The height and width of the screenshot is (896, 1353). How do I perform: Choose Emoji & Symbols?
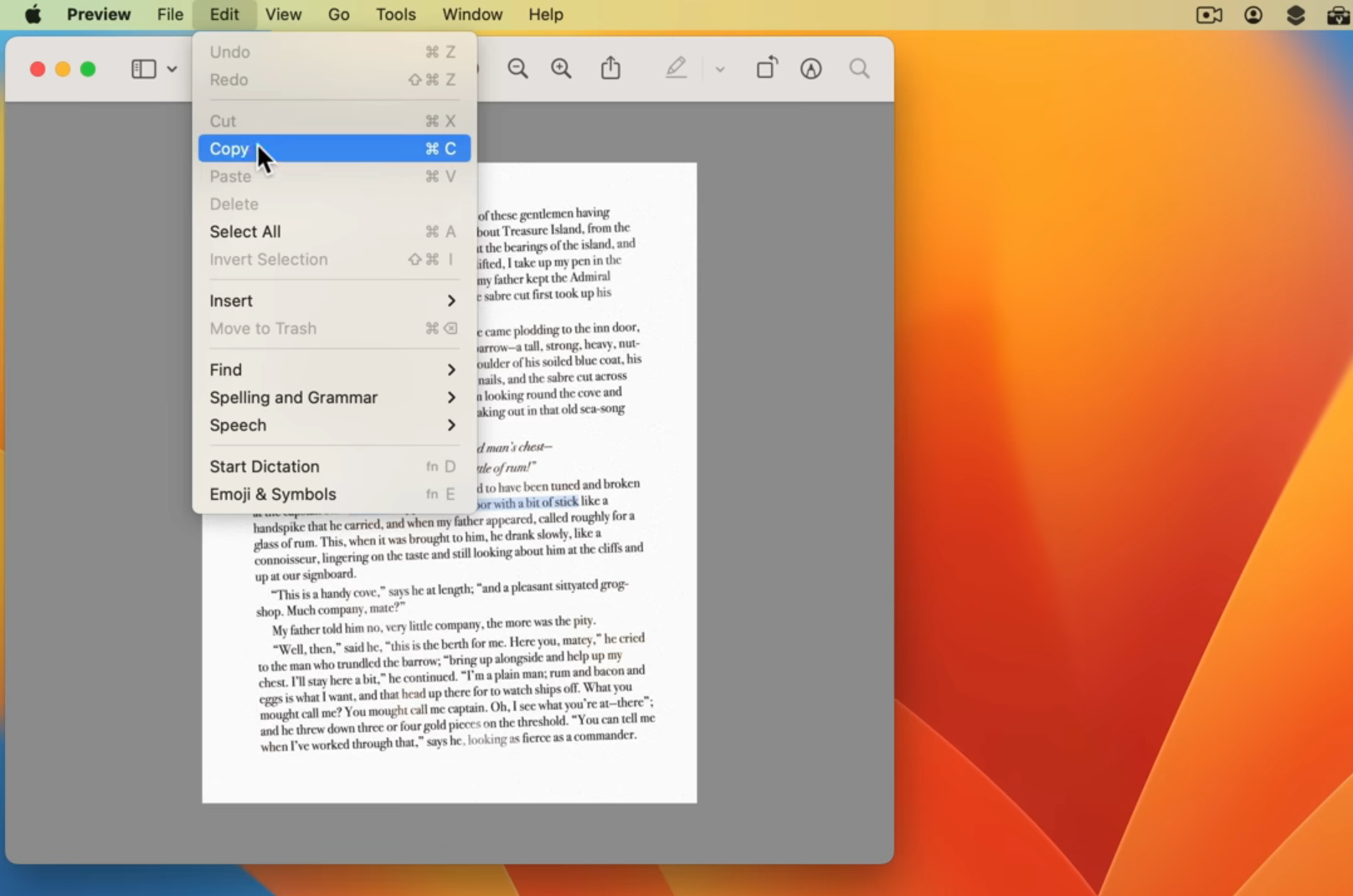(x=334, y=494)
